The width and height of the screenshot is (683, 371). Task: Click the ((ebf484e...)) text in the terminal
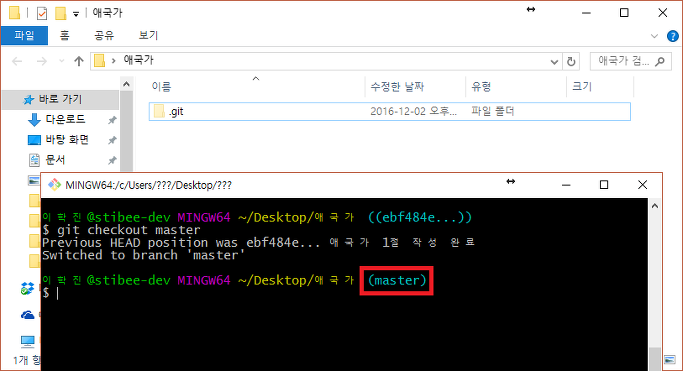coord(419,217)
